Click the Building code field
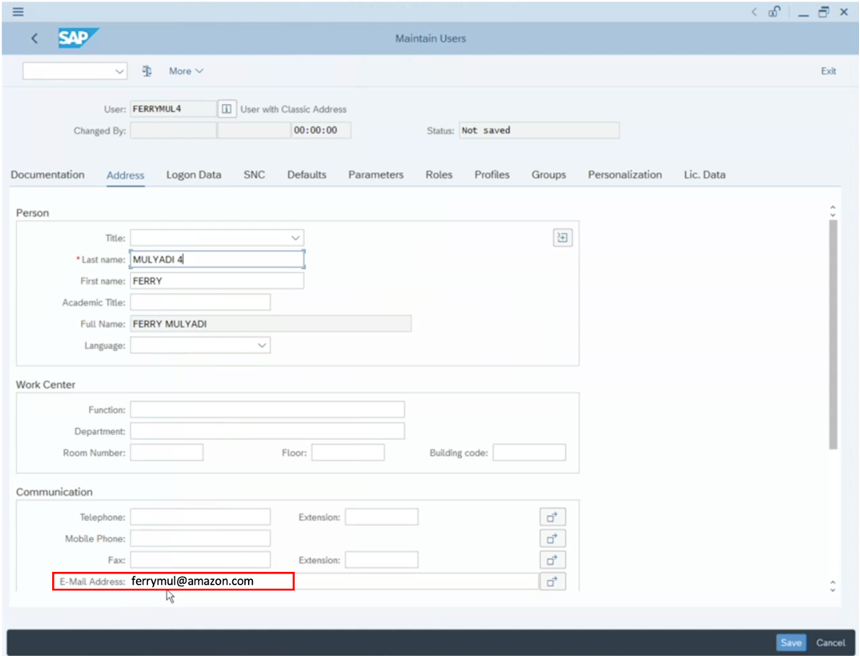Image resolution: width=860 pixels, height=656 pixels. 529,453
